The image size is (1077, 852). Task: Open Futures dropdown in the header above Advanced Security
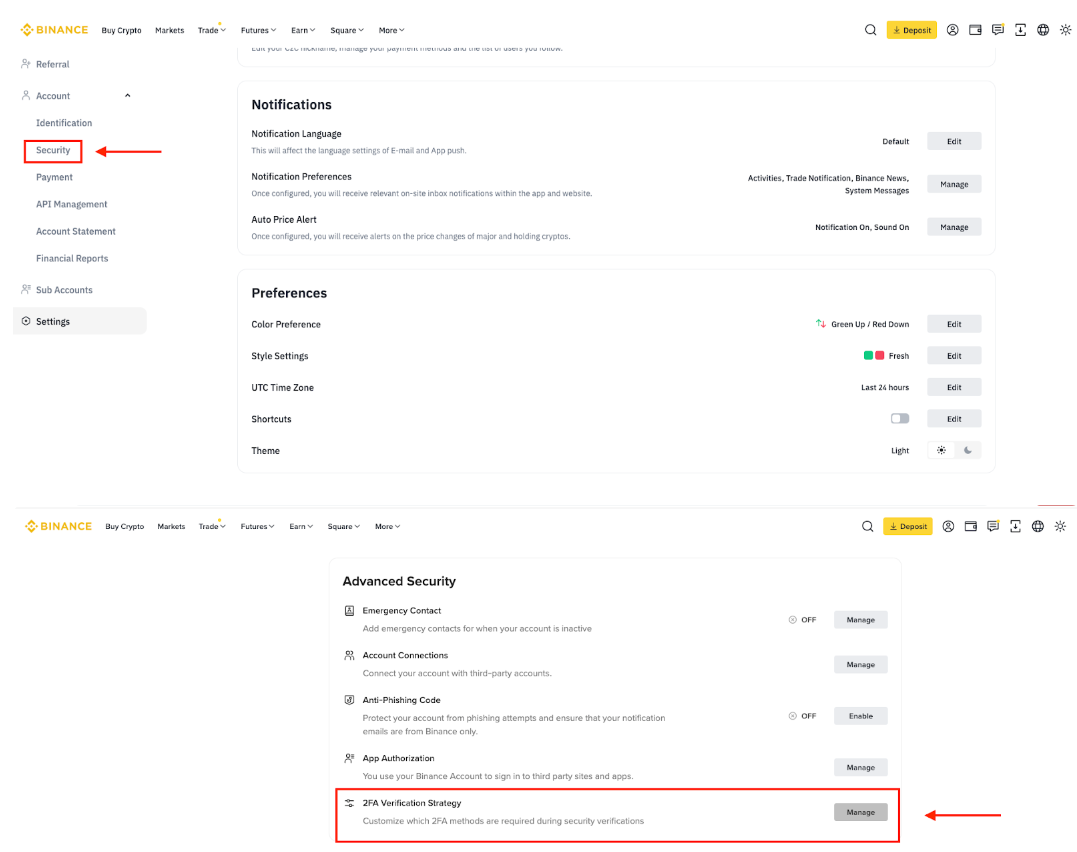coord(258,527)
